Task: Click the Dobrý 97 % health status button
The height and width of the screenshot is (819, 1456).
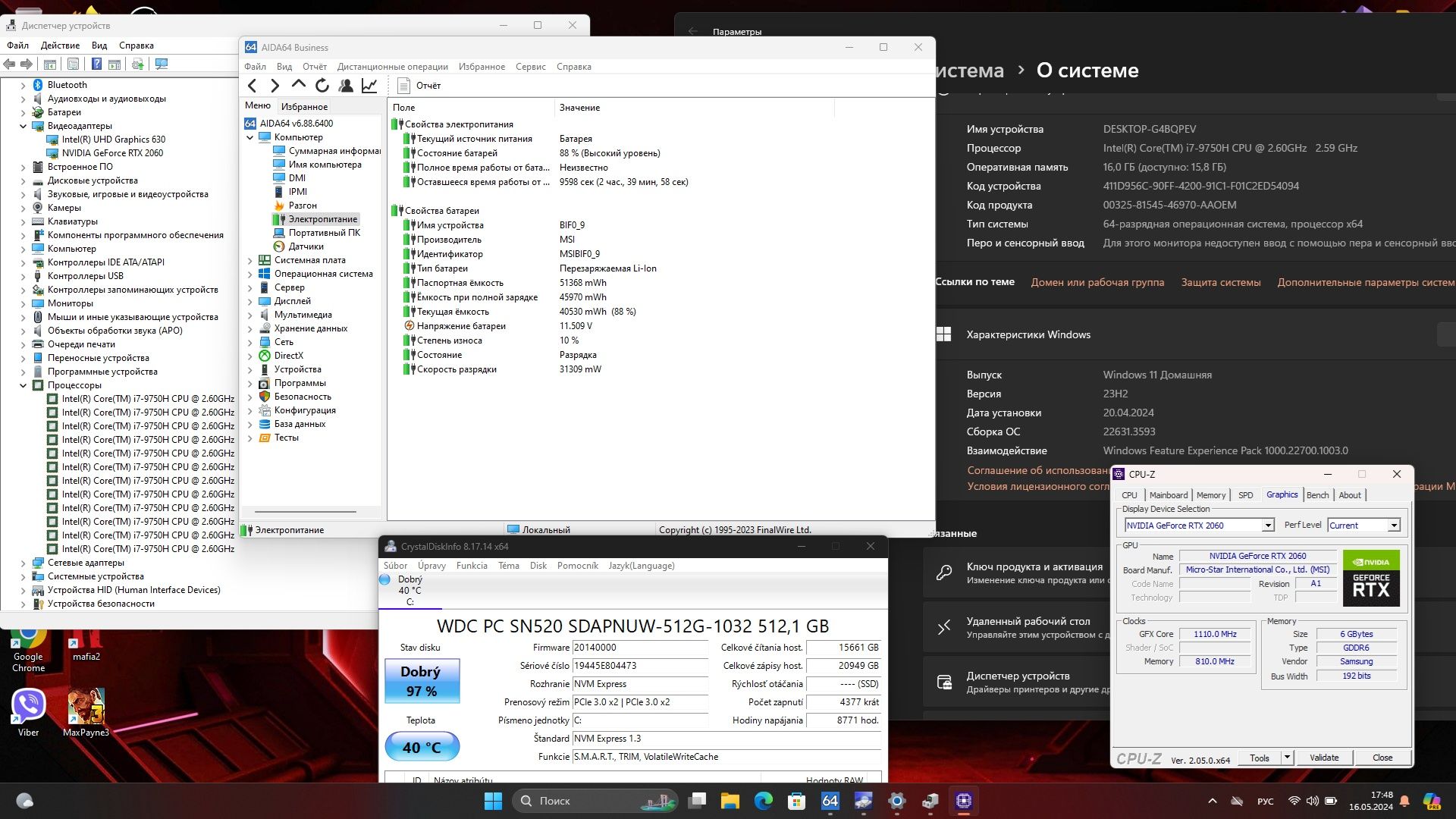Action: [x=421, y=681]
